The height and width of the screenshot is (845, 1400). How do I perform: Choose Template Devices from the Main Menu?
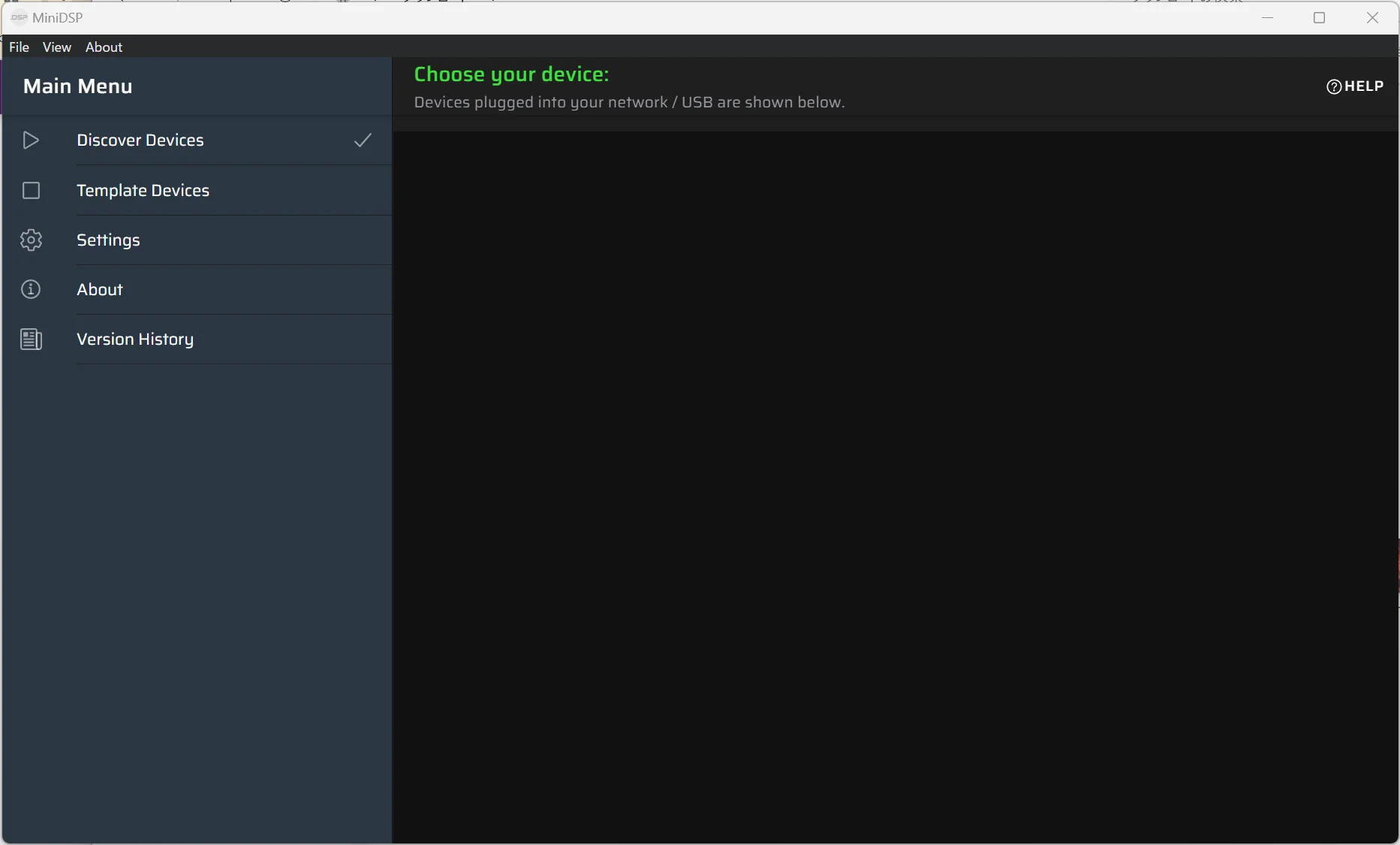[143, 191]
